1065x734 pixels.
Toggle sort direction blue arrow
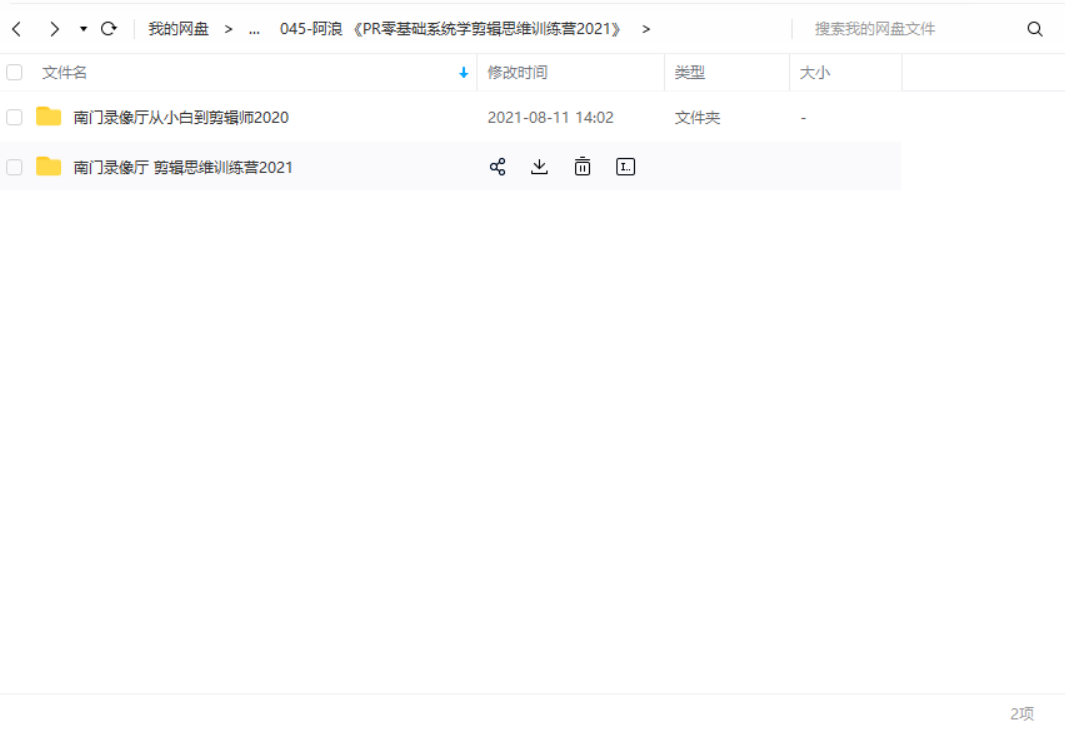click(463, 73)
